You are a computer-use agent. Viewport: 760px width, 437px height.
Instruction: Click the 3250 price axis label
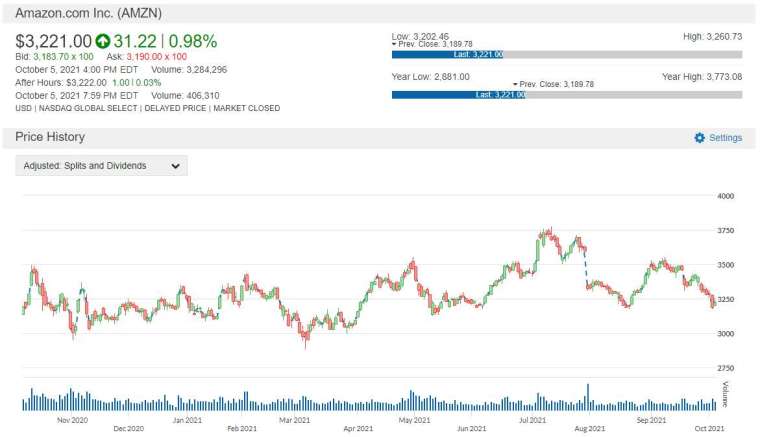point(726,299)
